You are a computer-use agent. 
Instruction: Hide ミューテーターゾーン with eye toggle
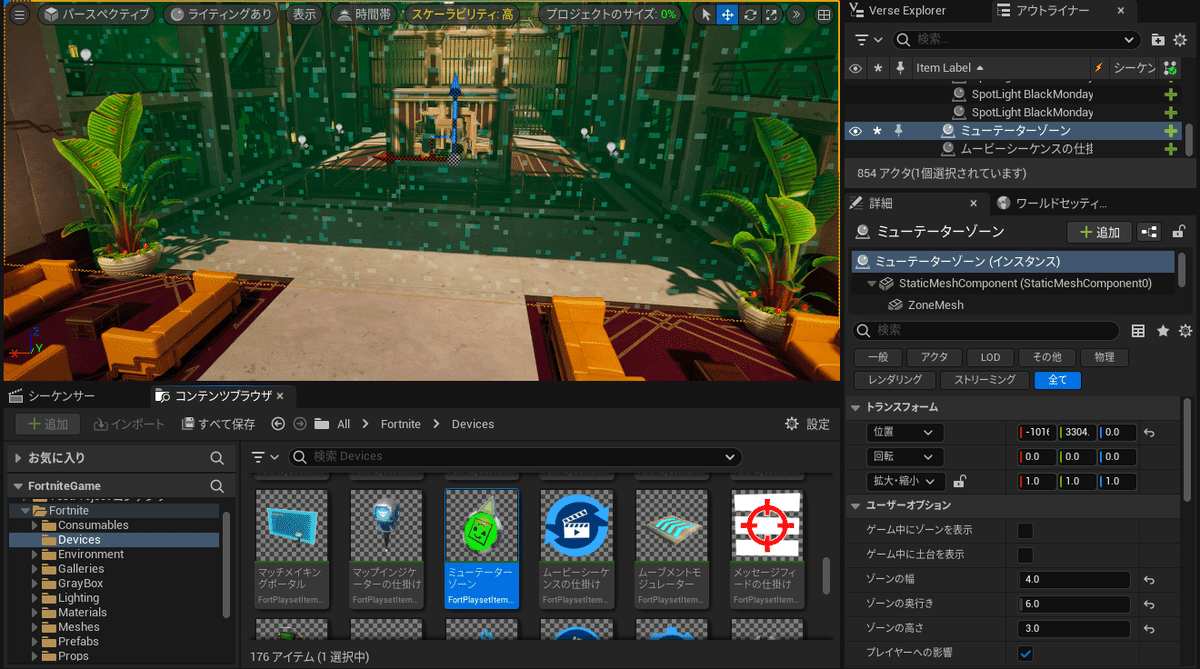tap(855, 131)
